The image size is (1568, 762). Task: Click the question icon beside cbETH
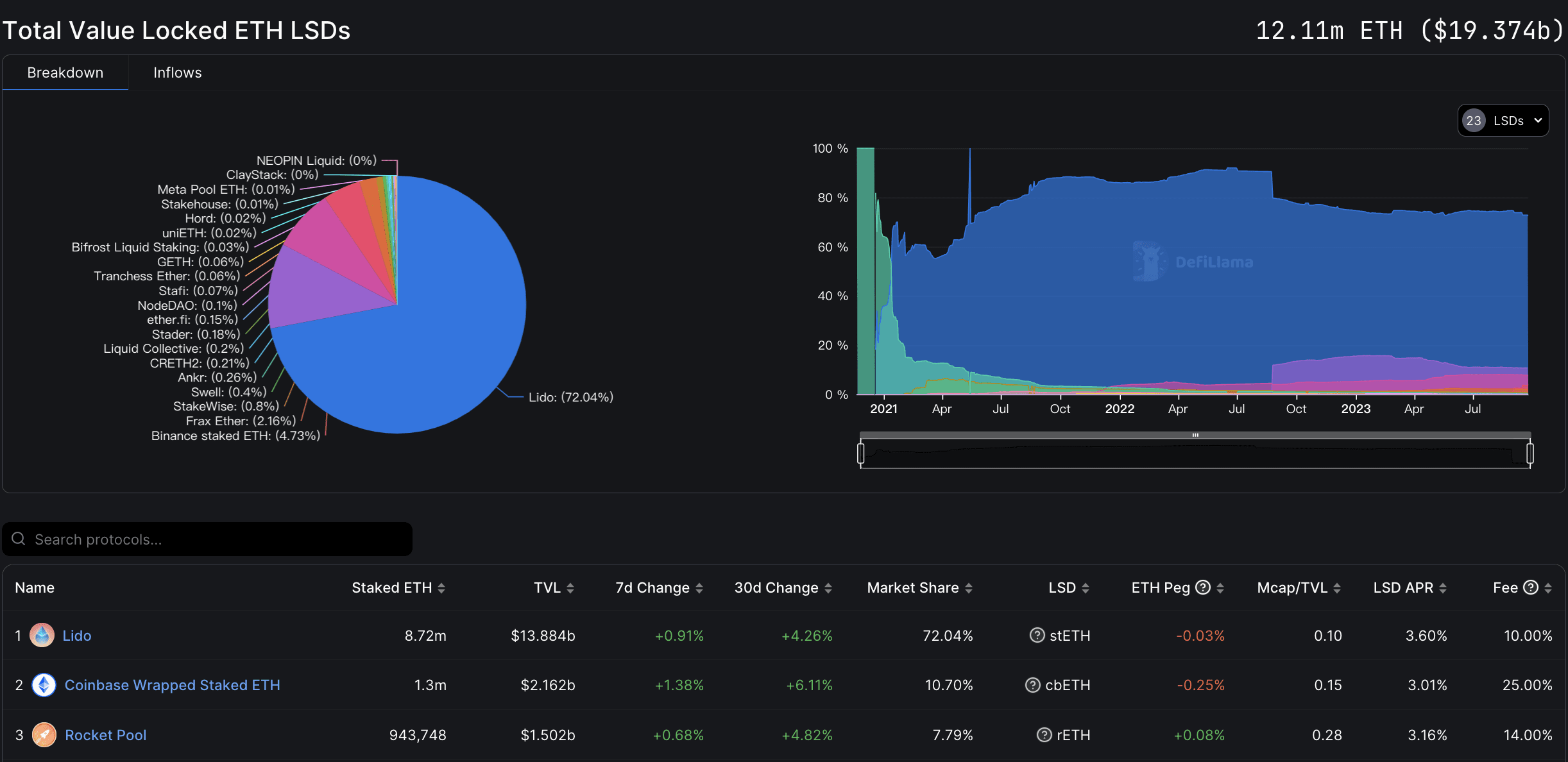click(x=1032, y=685)
